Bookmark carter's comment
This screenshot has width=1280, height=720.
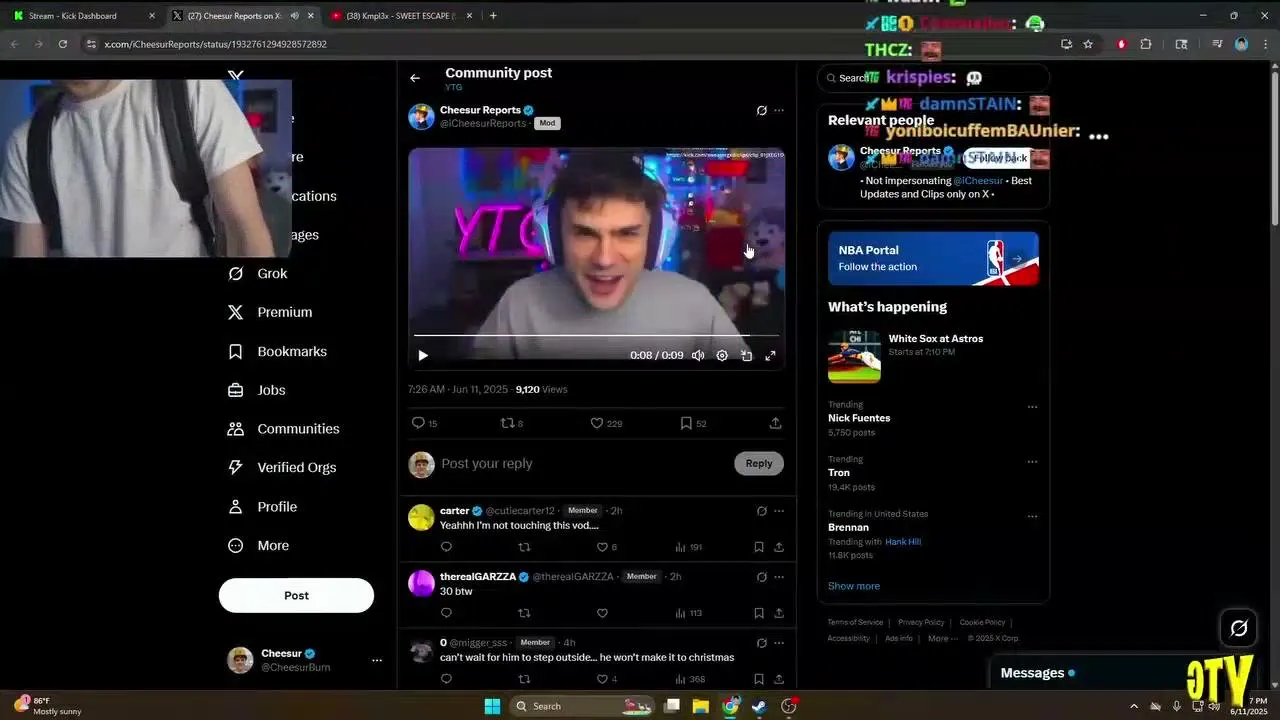click(758, 547)
